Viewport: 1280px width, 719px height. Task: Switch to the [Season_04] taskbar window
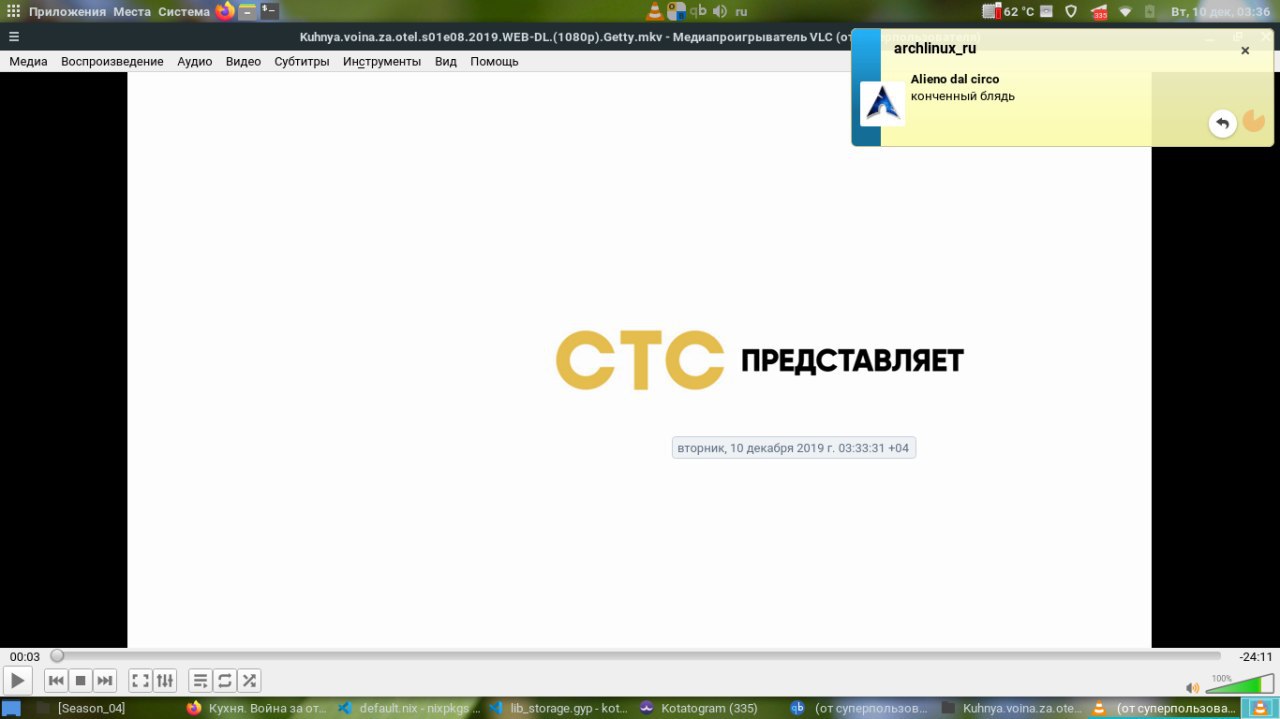coord(92,708)
